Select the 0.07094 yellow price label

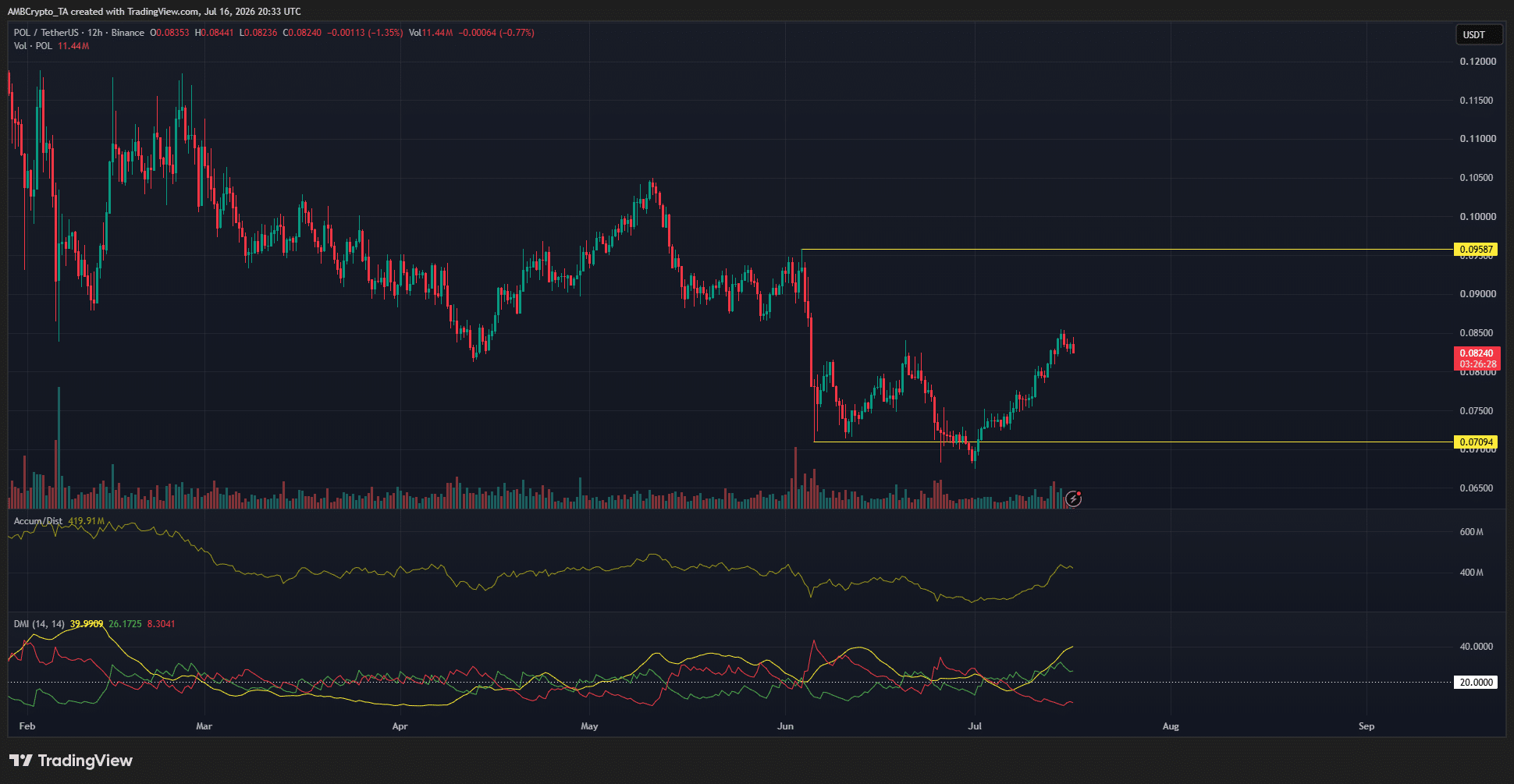point(1477,442)
